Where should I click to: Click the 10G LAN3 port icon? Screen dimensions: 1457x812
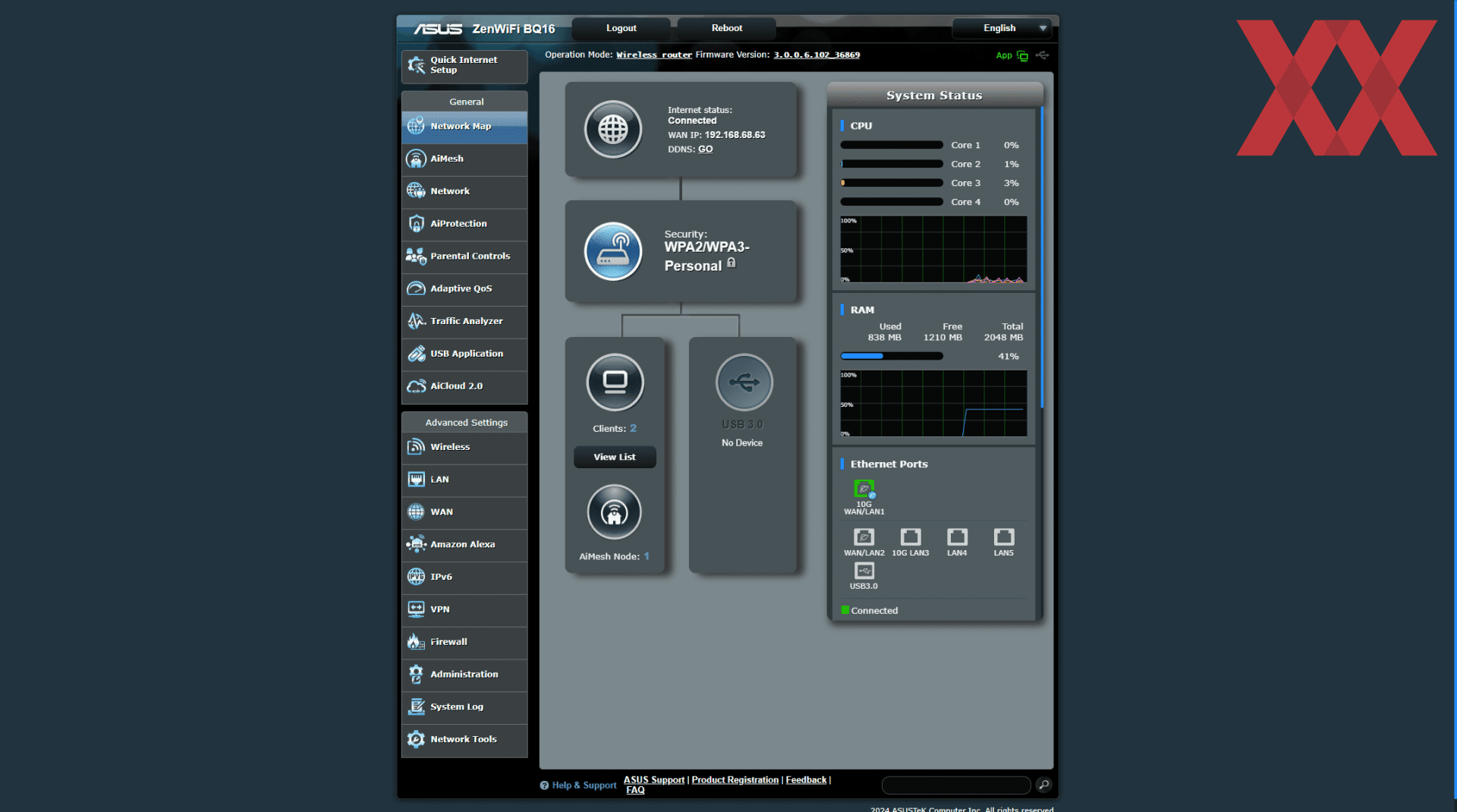click(x=911, y=537)
